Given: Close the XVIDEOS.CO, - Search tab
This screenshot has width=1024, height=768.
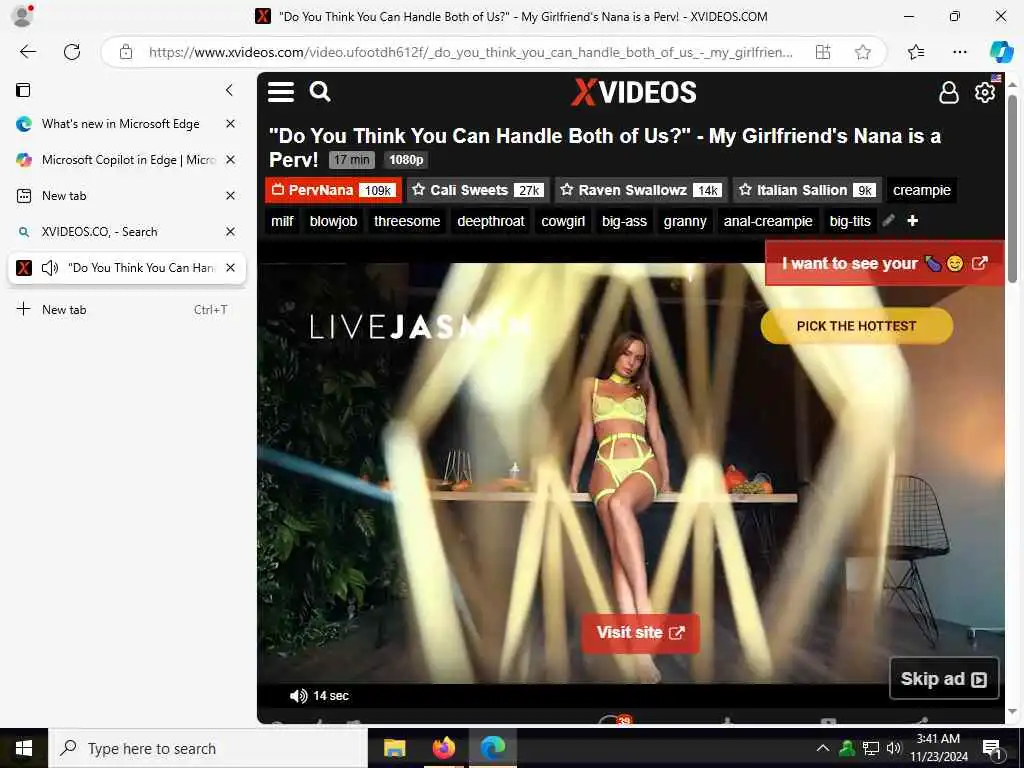Looking at the screenshot, I should pyautogui.click(x=231, y=231).
